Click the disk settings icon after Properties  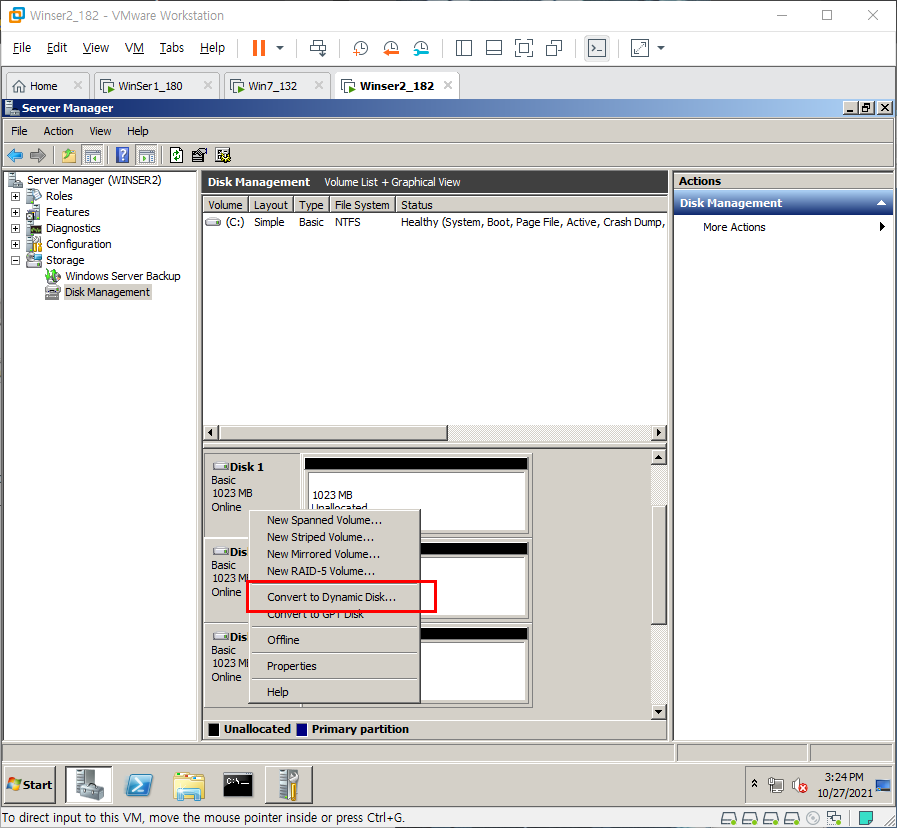223,155
